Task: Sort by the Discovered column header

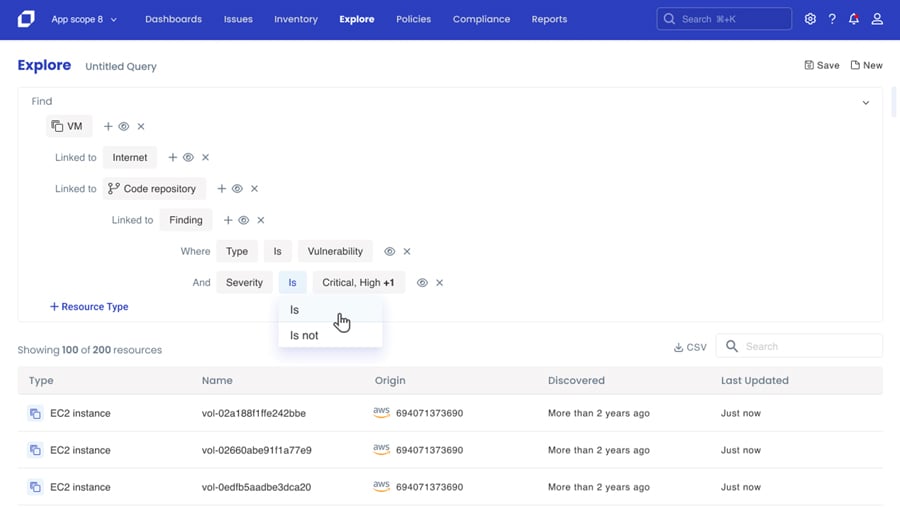Action: (576, 380)
